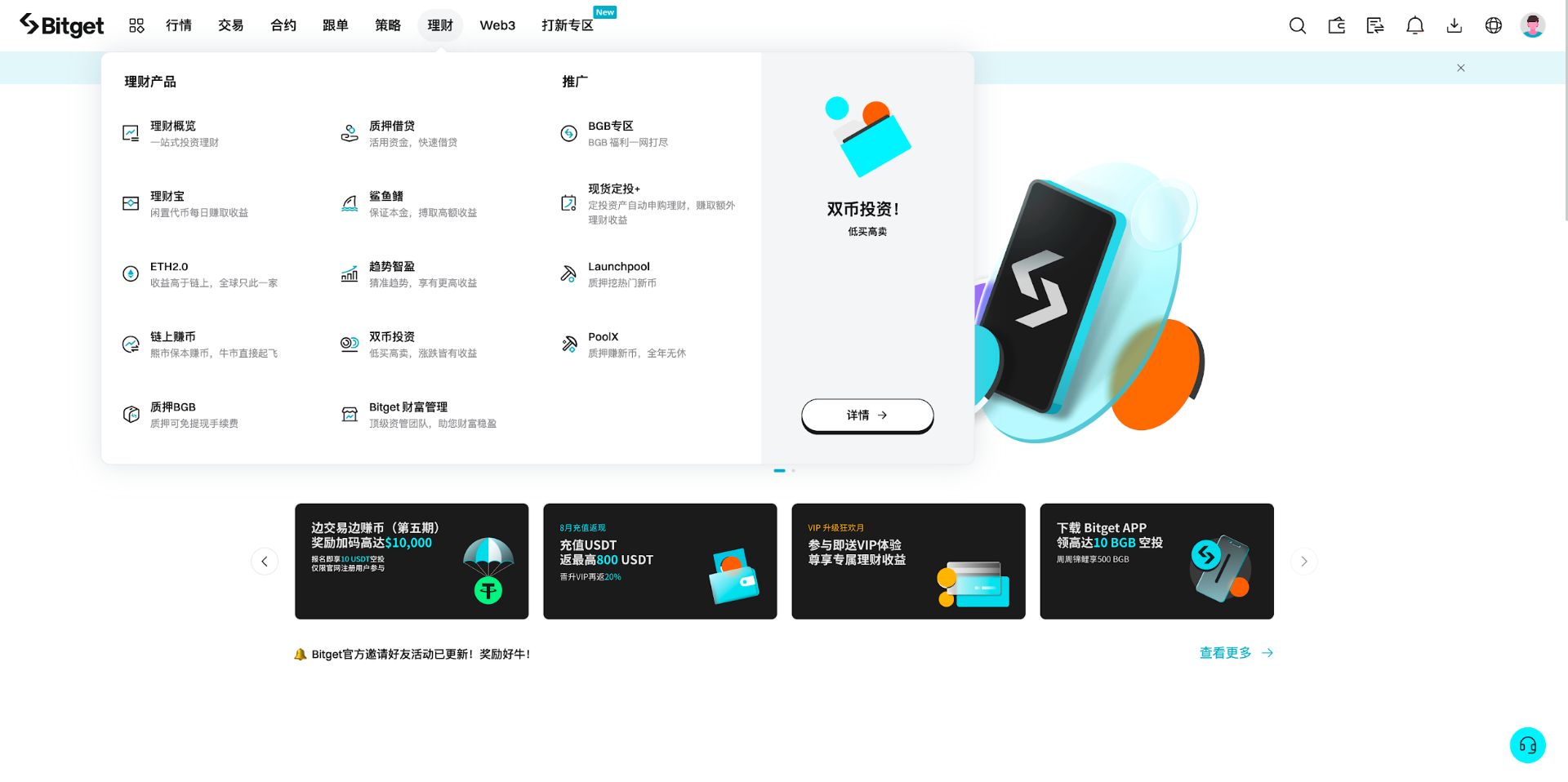
Task: Open the 策略 strategy menu
Action: click(x=388, y=25)
